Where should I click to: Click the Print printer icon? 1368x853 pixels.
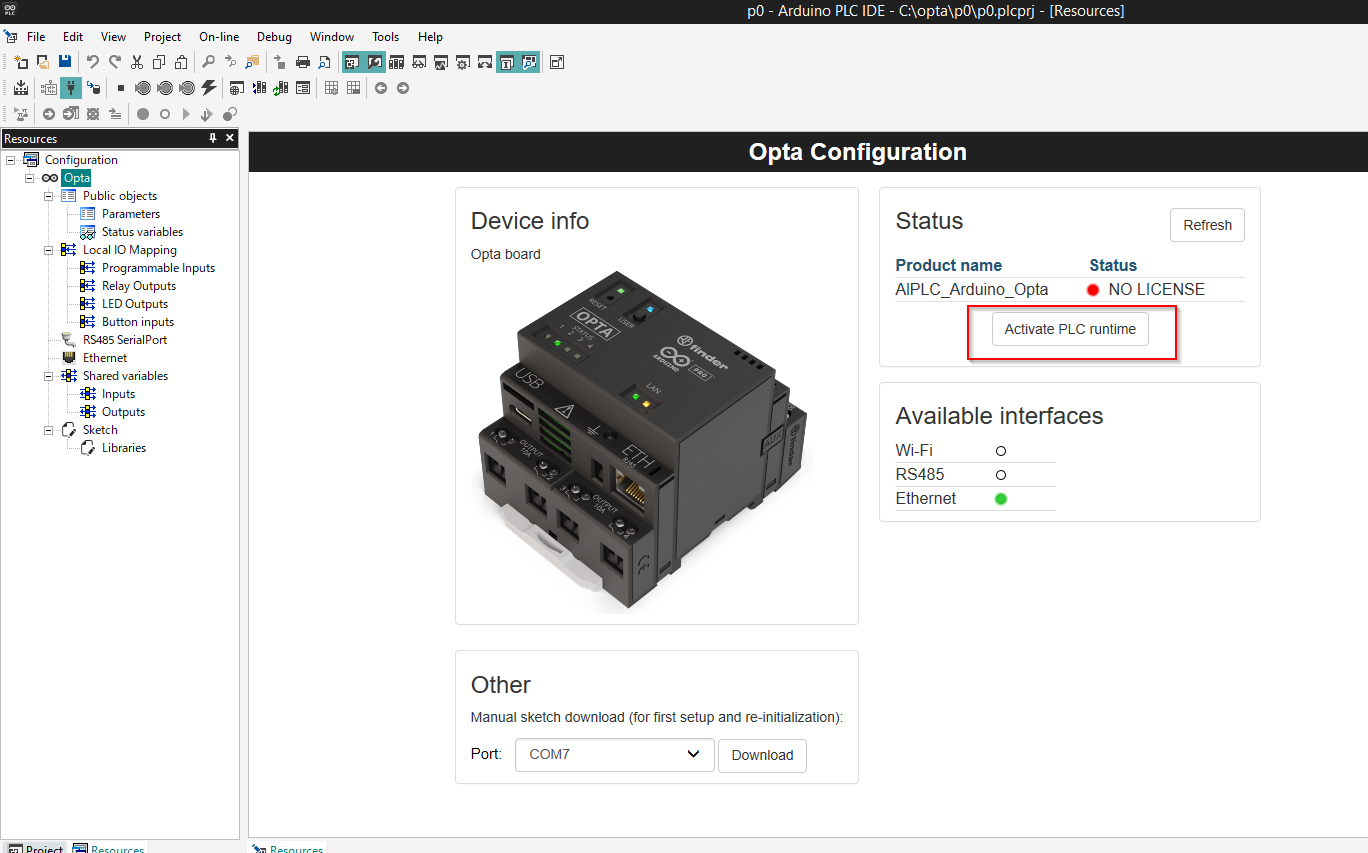pyautogui.click(x=303, y=62)
